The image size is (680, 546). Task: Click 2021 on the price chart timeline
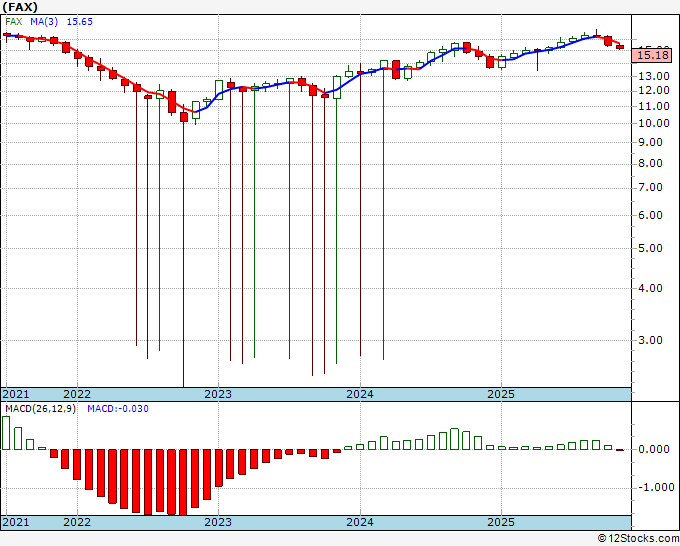coord(16,394)
